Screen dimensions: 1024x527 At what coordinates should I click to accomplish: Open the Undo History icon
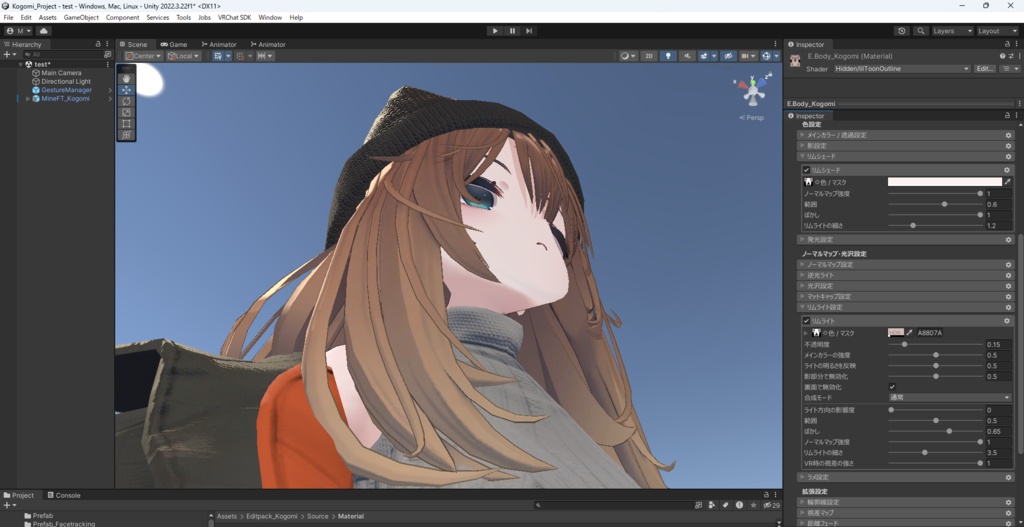point(902,31)
